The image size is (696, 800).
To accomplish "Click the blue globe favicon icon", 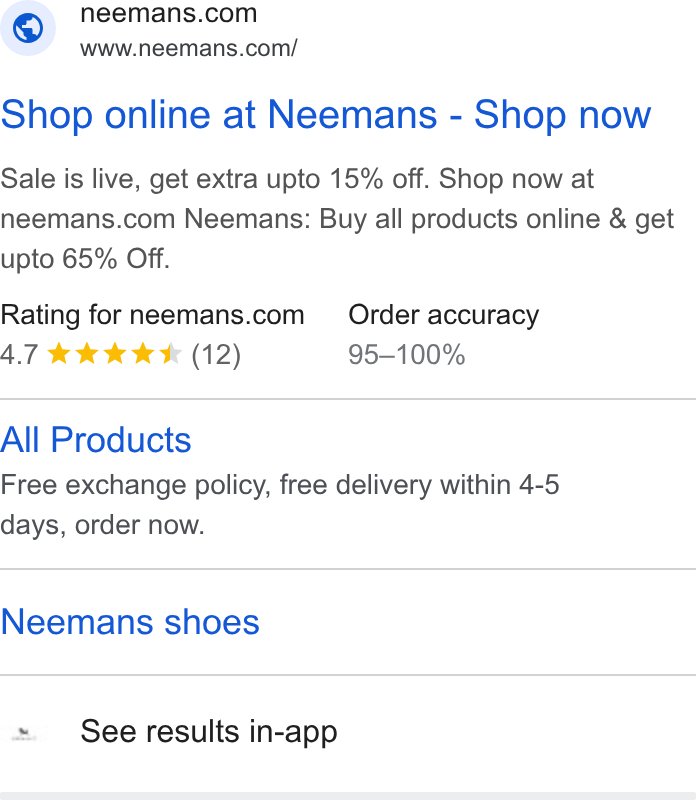I will (x=28, y=28).
